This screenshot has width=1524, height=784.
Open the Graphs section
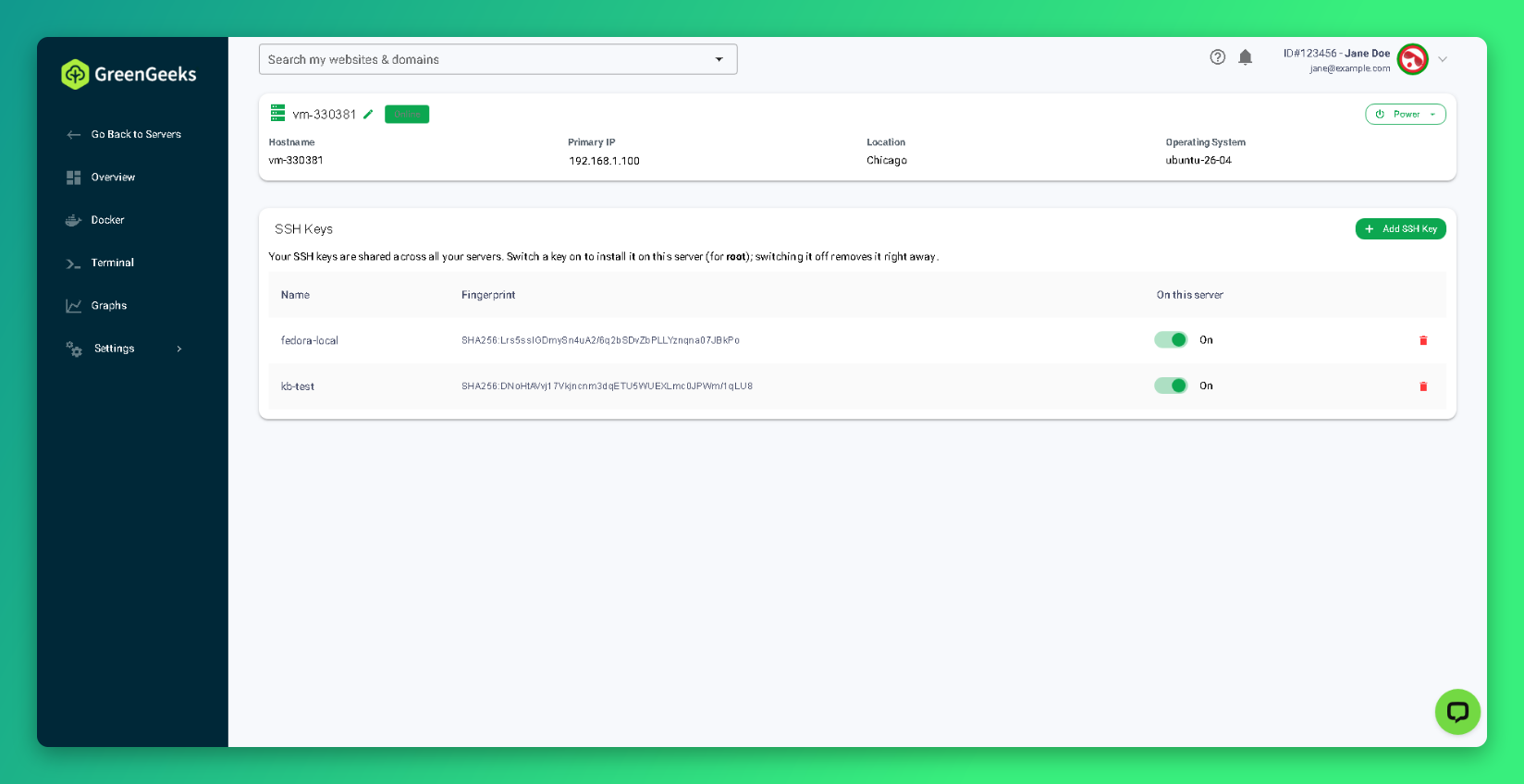coord(109,306)
